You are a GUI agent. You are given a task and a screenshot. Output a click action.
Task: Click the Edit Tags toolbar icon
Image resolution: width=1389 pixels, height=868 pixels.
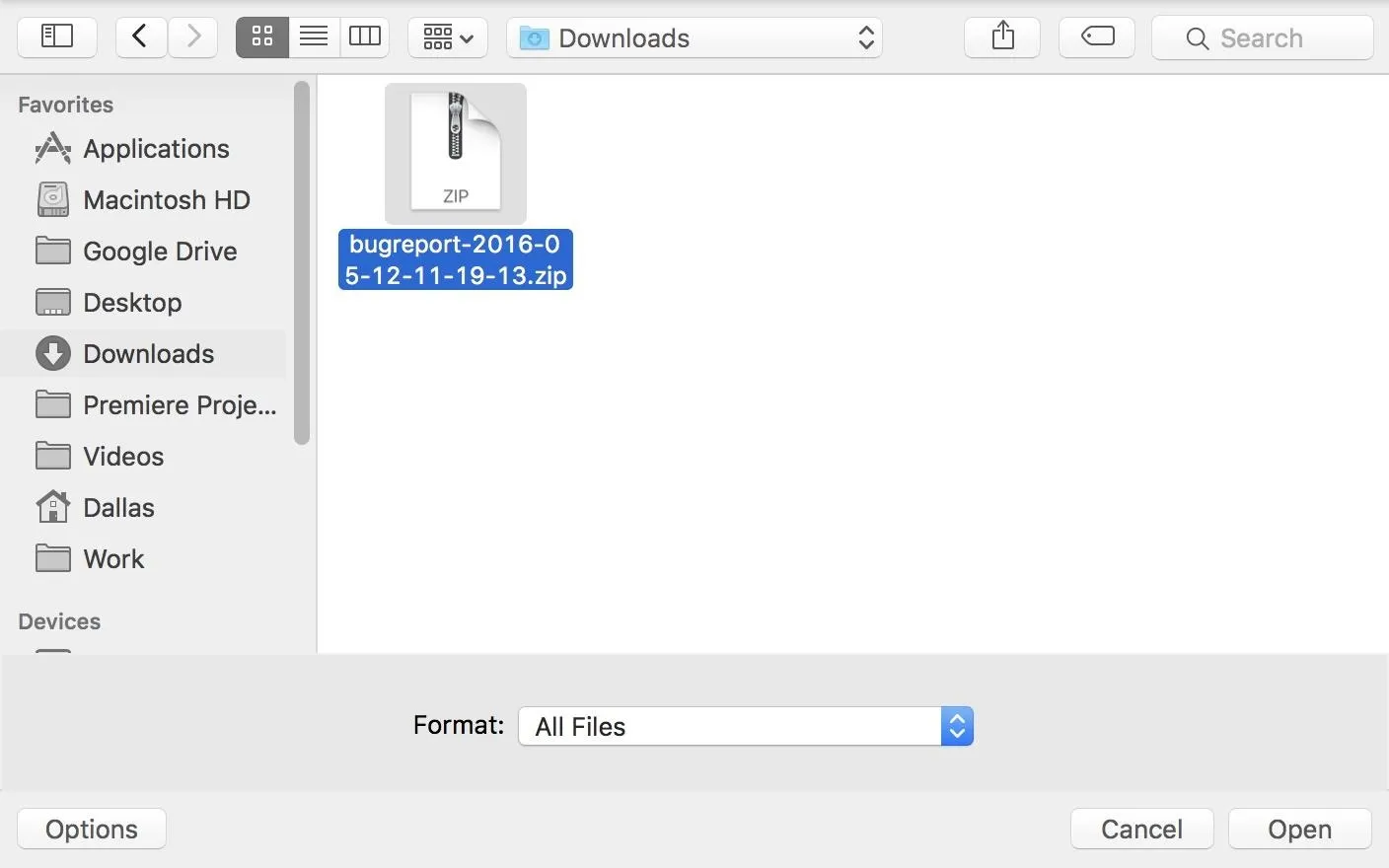point(1097,37)
